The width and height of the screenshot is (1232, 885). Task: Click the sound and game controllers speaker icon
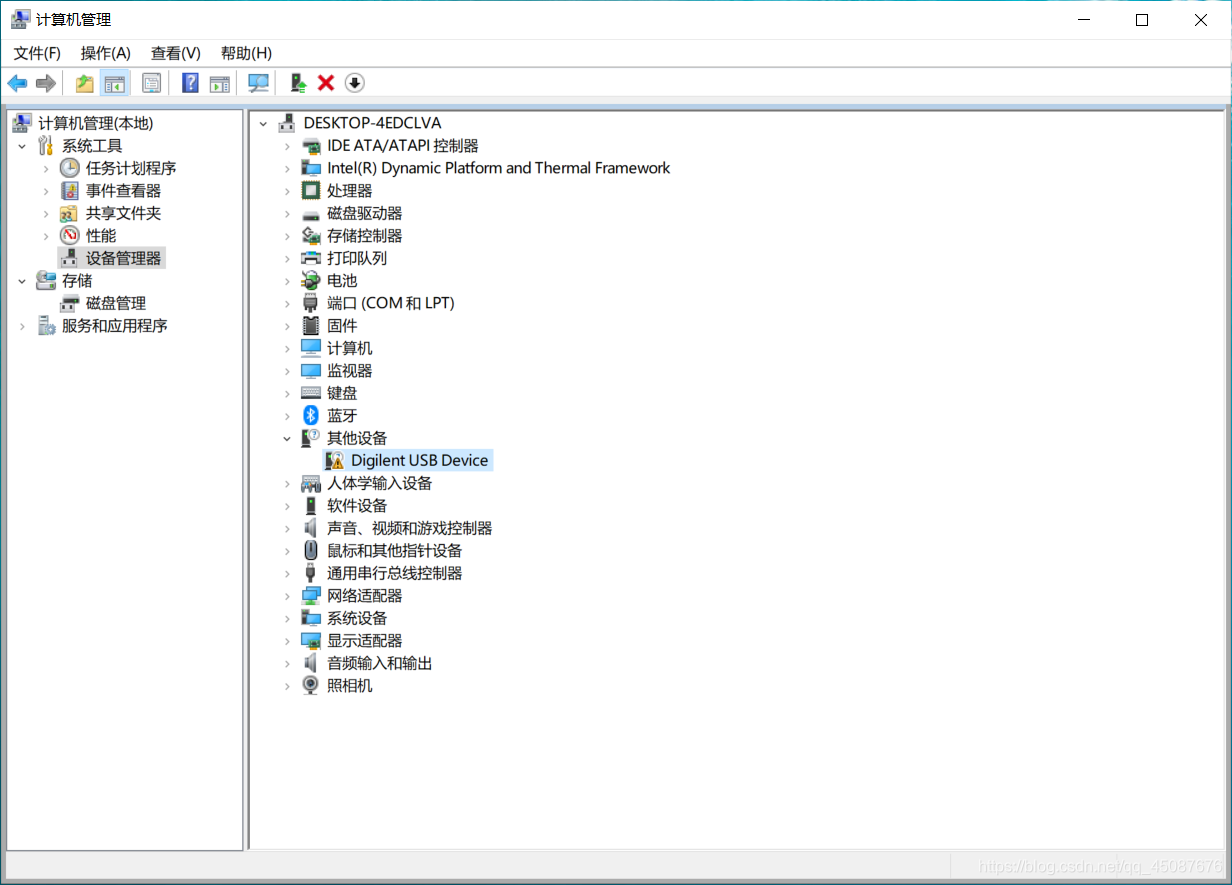pyautogui.click(x=311, y=528)
